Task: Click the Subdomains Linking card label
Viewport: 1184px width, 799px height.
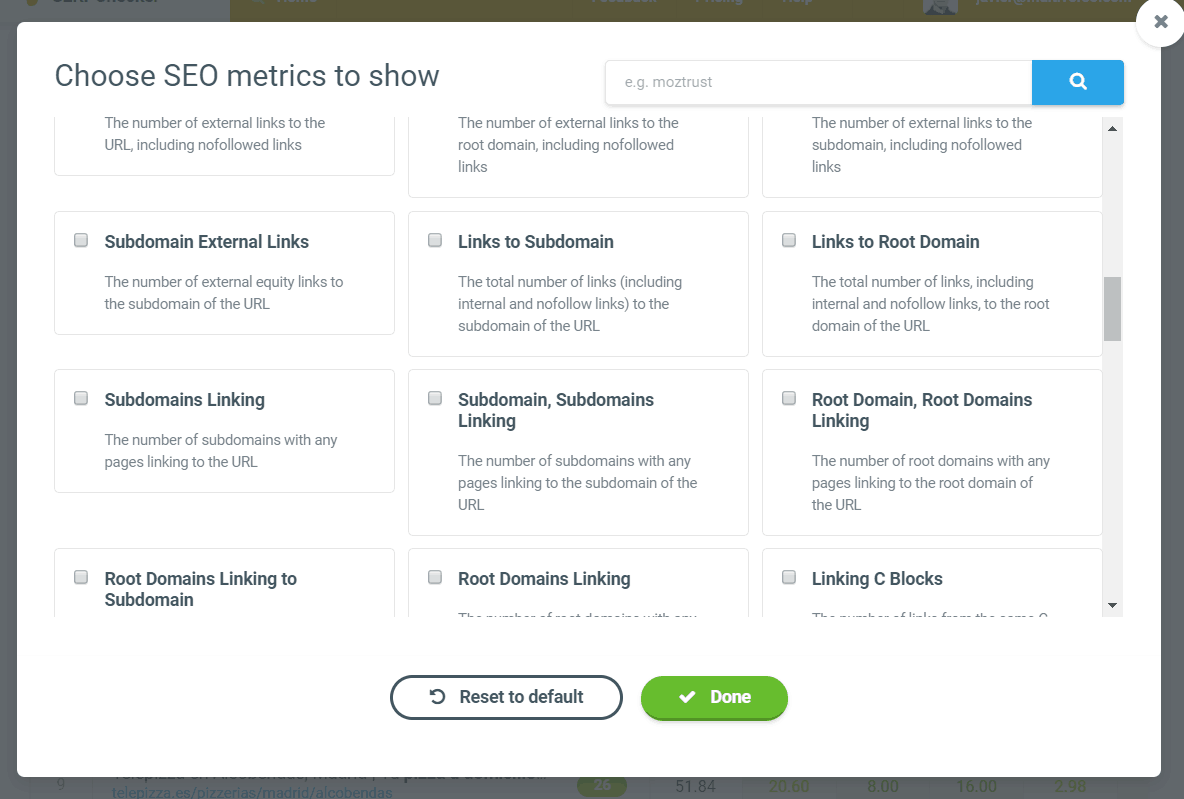Action: pos(184,400)
